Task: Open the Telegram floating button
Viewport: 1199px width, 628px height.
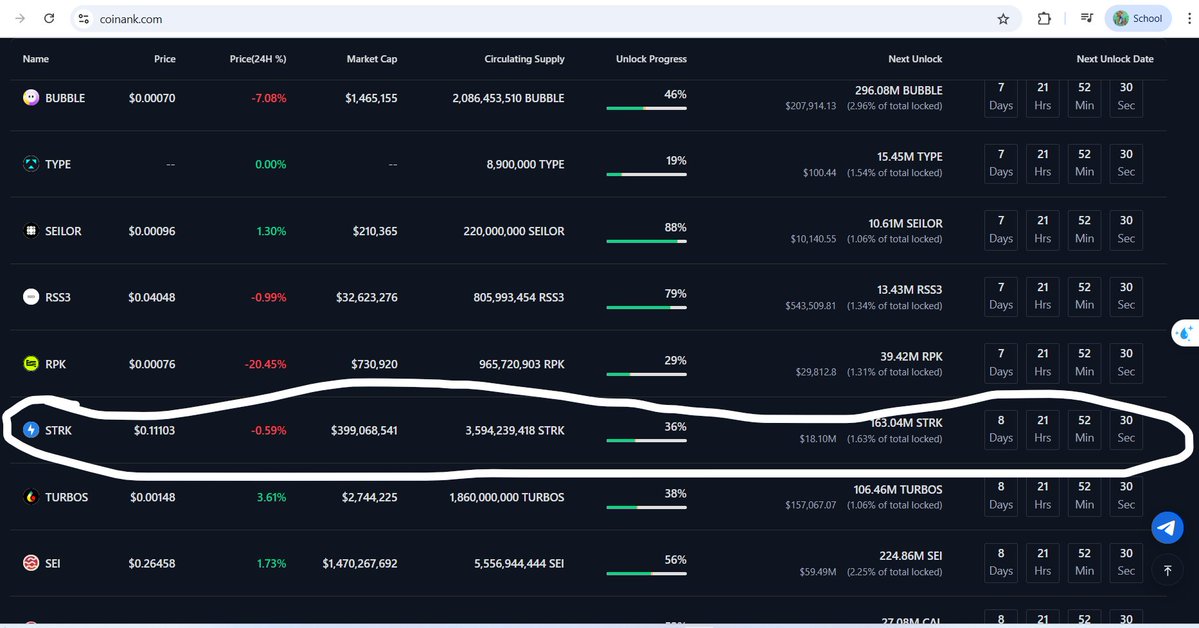Action: [x=1167, y=527]
